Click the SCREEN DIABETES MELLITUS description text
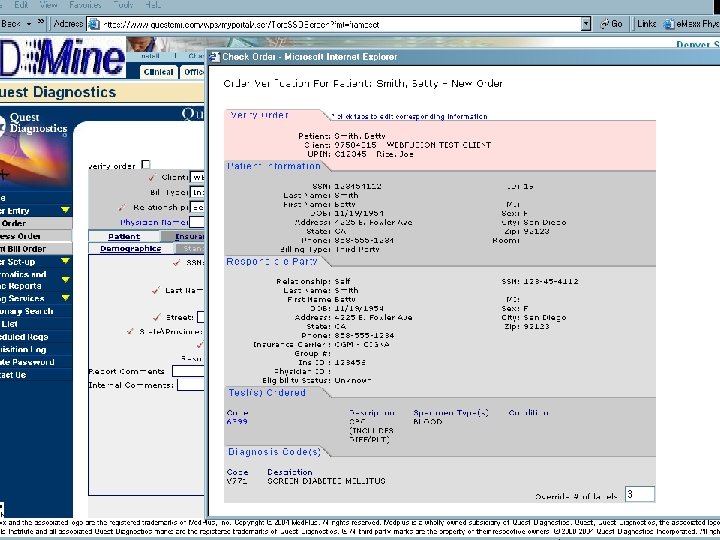Image resolution: width=720 pixels, height=540 pixels. (326, 481)
